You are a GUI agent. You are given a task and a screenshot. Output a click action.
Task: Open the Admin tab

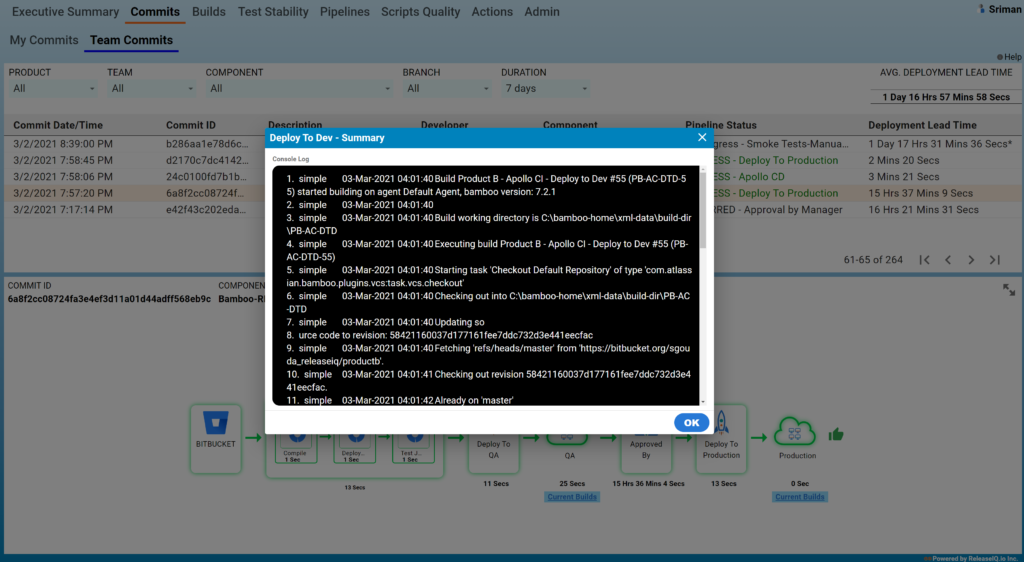point(542,12)
